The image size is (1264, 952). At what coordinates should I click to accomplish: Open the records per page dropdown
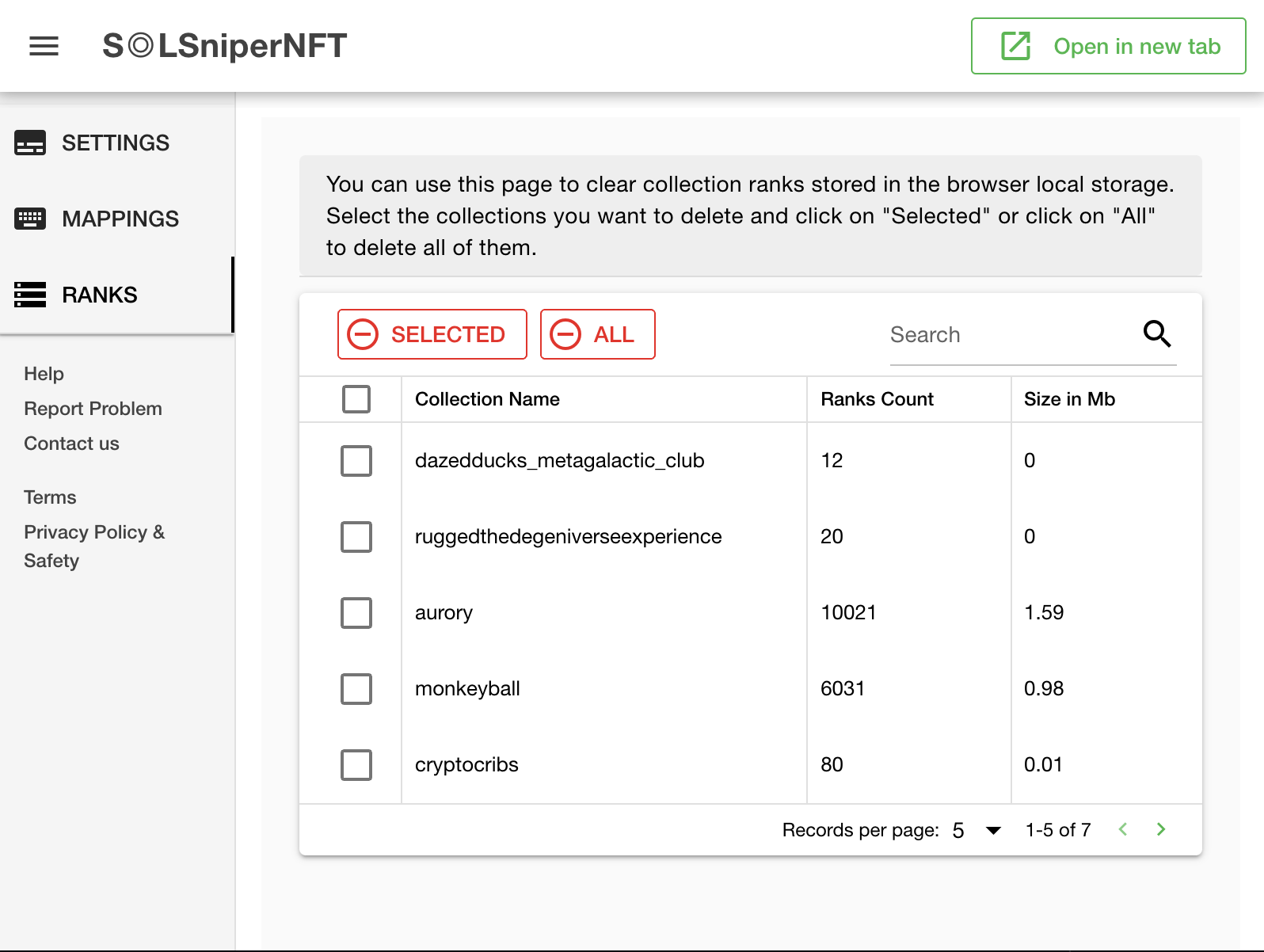click(x=977, y=830)
